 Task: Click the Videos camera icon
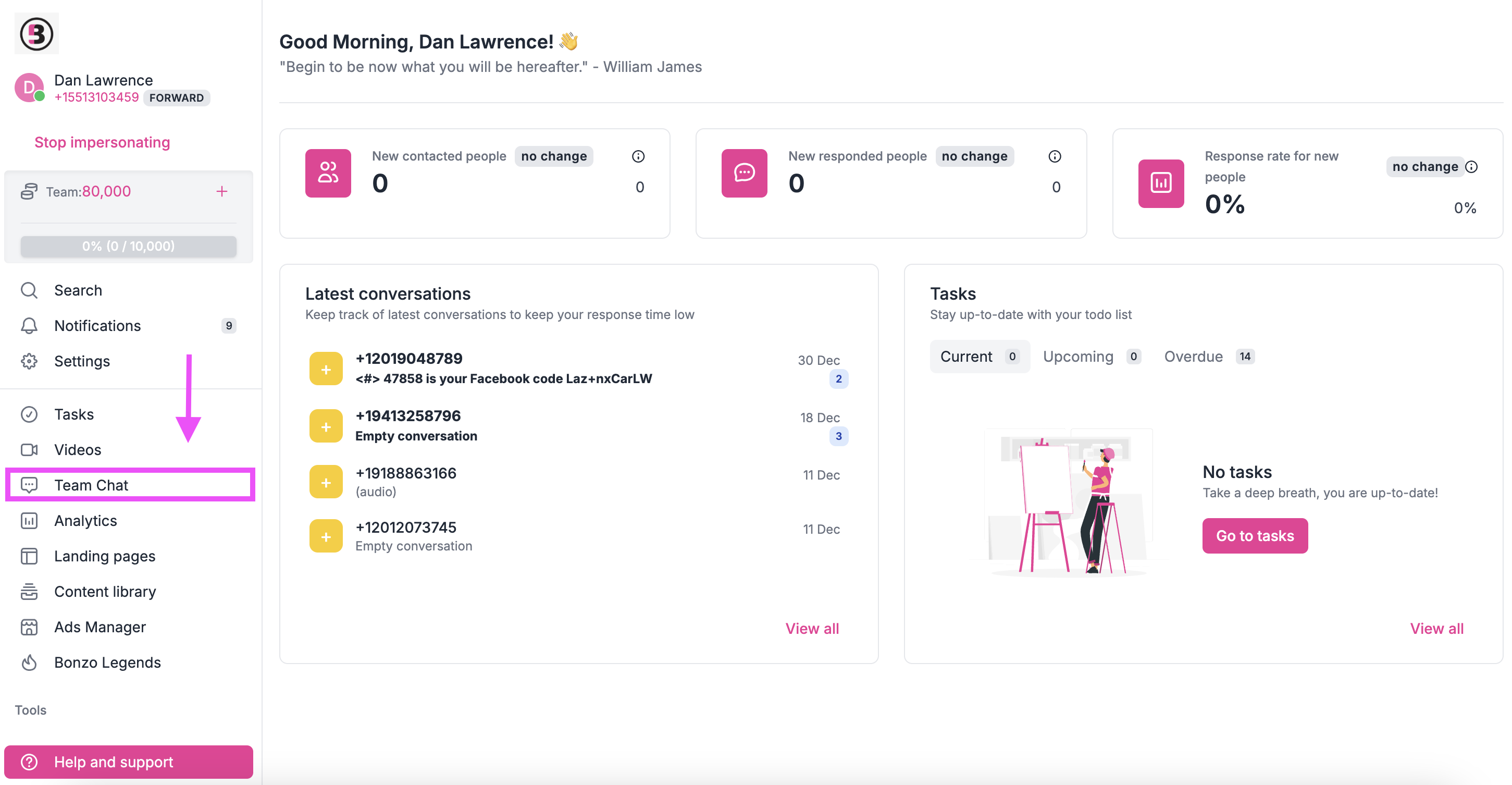pyautogui.click(x=29, y=450)
